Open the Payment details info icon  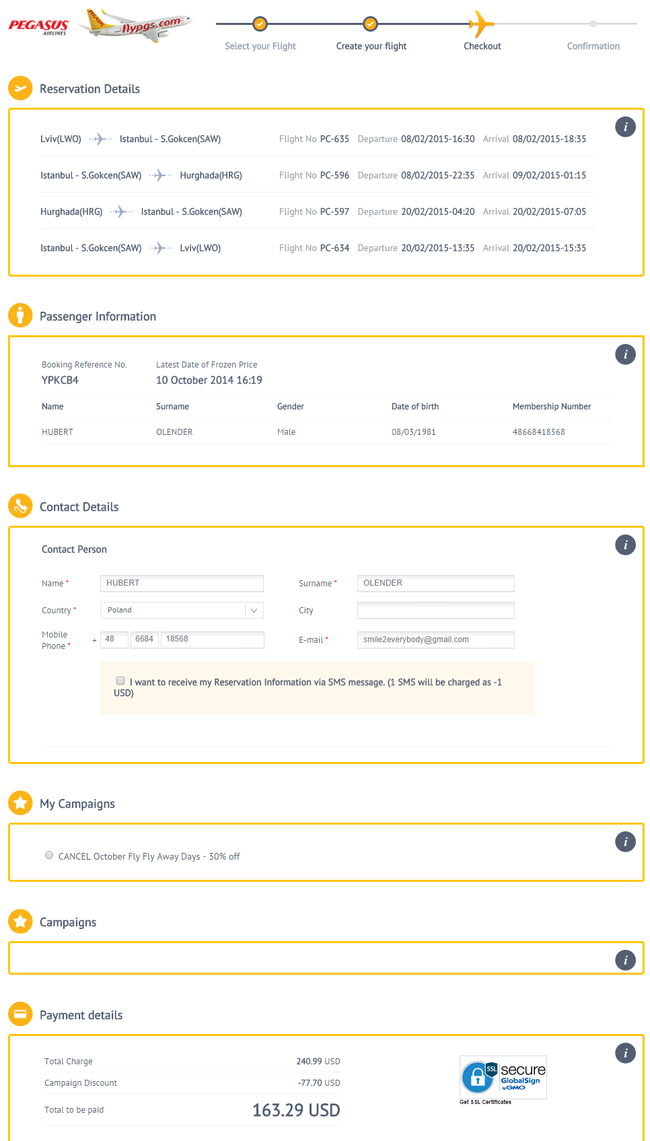click(625, 1053)
